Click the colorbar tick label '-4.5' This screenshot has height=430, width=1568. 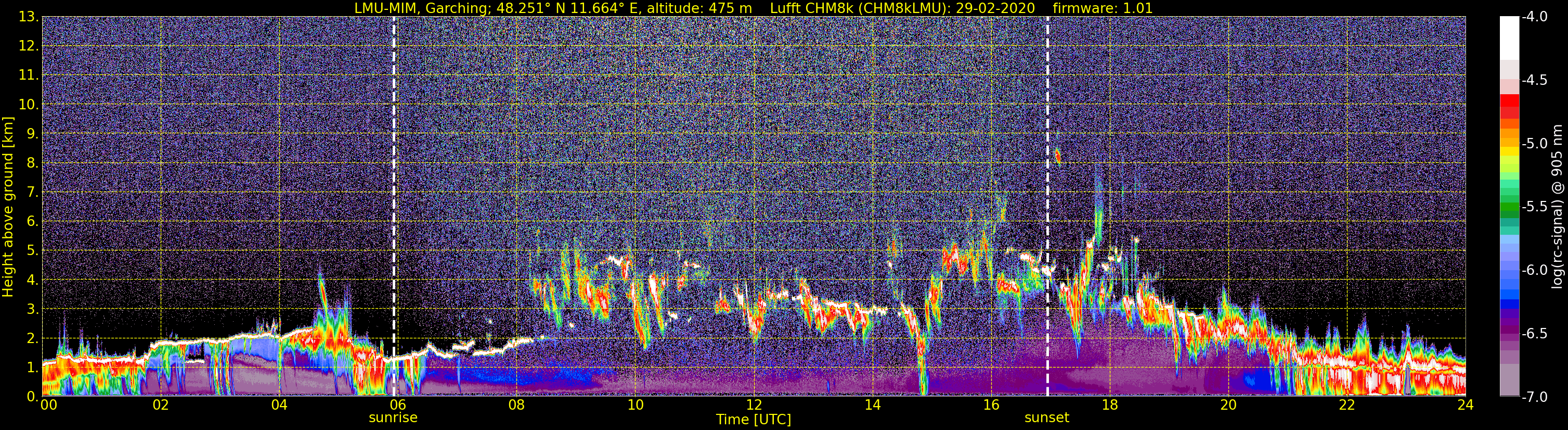1535,80
